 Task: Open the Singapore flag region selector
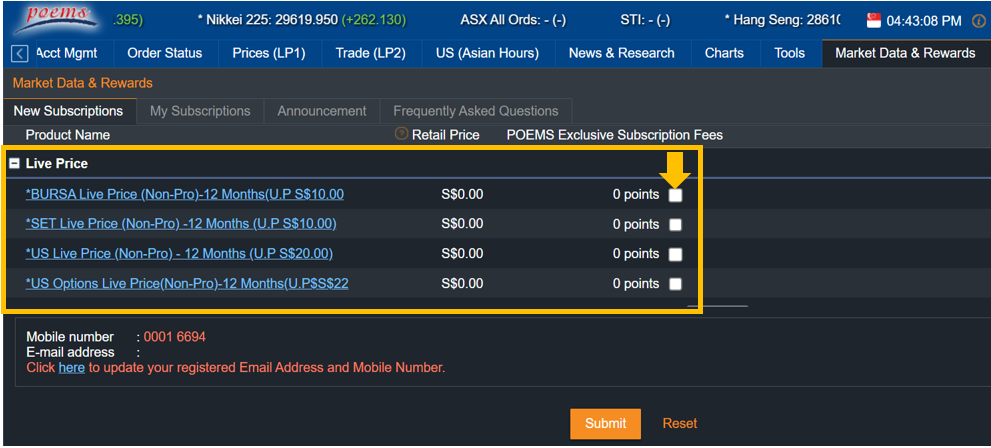(x=874, y=21)
